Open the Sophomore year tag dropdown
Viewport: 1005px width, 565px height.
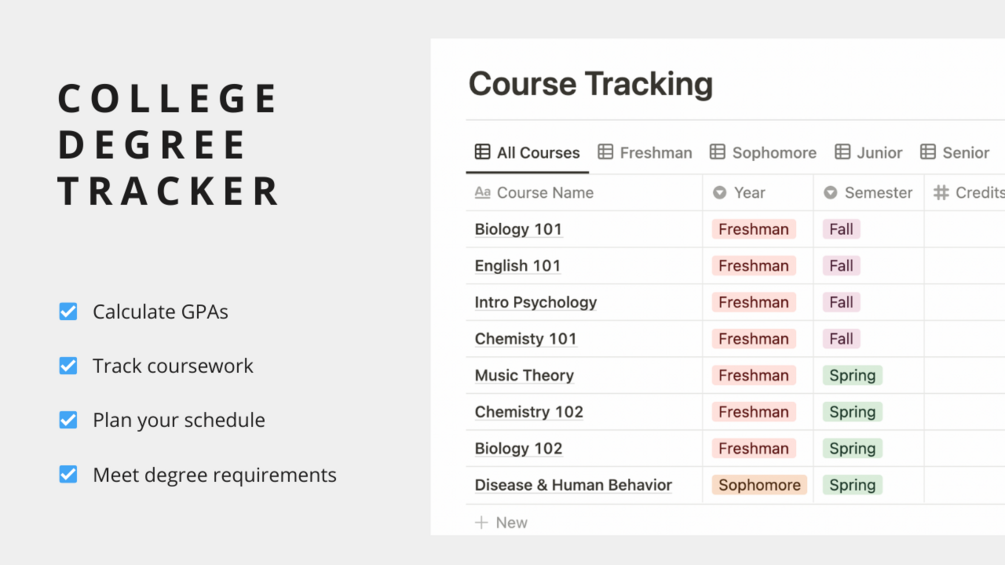click(759, 485)
